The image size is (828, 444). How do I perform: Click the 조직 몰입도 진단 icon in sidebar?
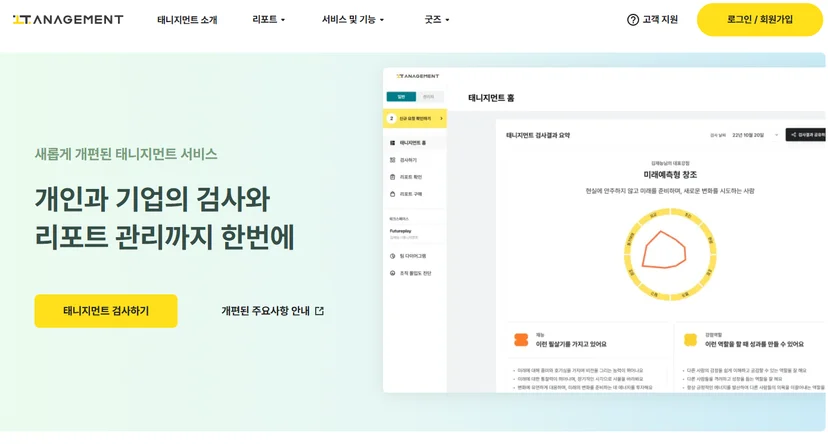[392, 273]
